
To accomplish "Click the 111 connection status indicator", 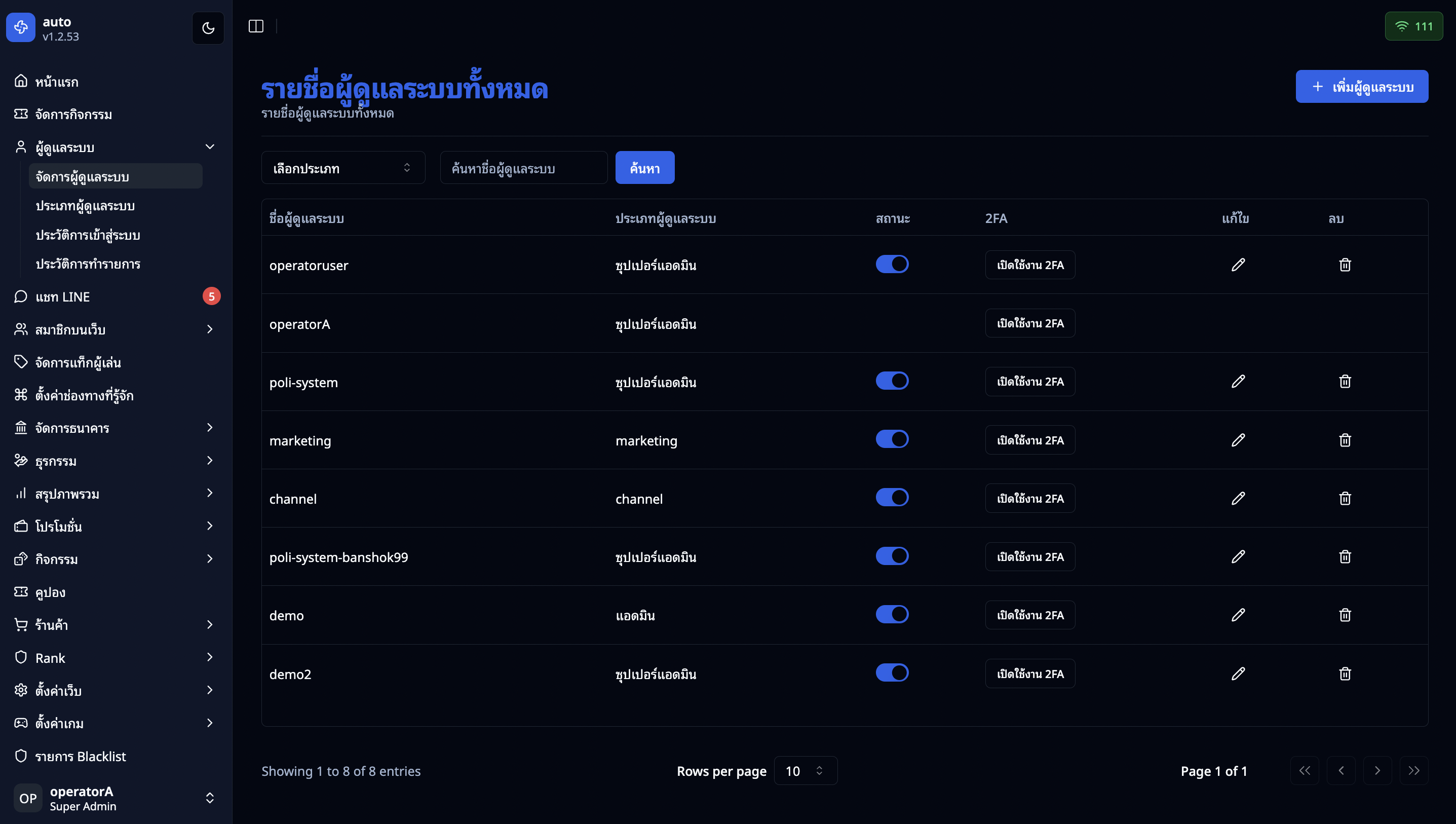I will pos(1413,26).
